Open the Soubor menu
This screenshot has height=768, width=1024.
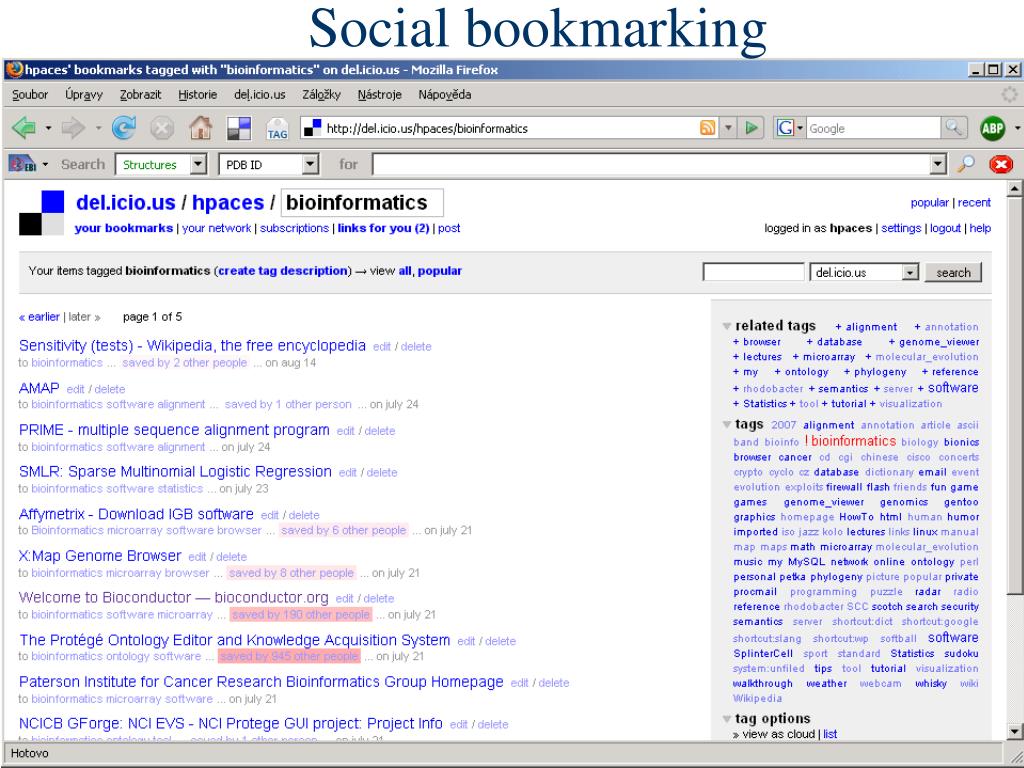tap(30, 95)
